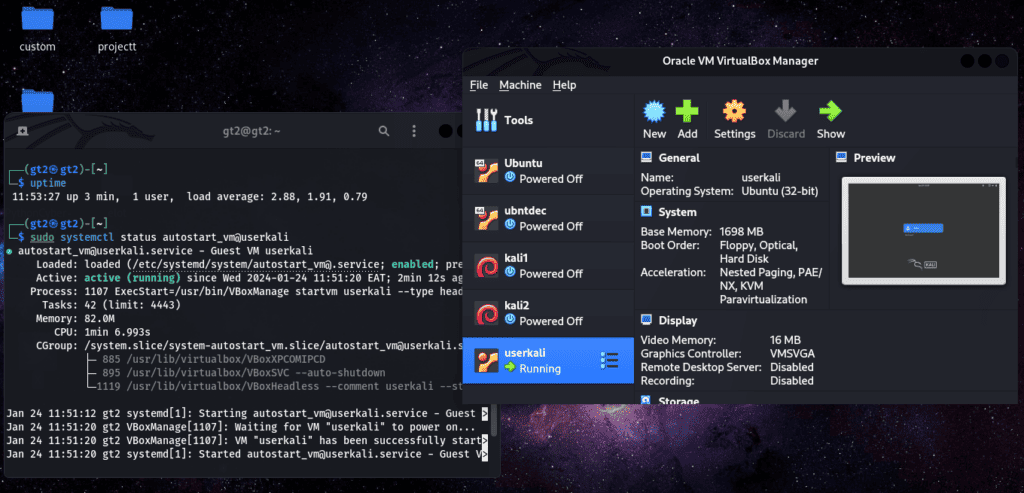Click the gt2@gt2 terminal title text
This screenshot has width=1024, height=493.
tap(251, 131)
